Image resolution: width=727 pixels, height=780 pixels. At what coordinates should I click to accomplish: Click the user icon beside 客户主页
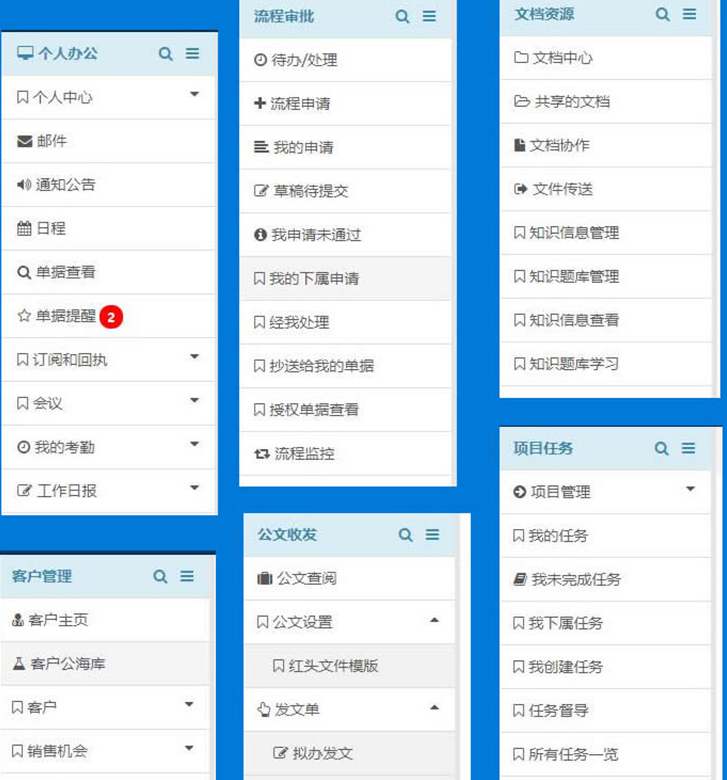click(x=18, y=620)
